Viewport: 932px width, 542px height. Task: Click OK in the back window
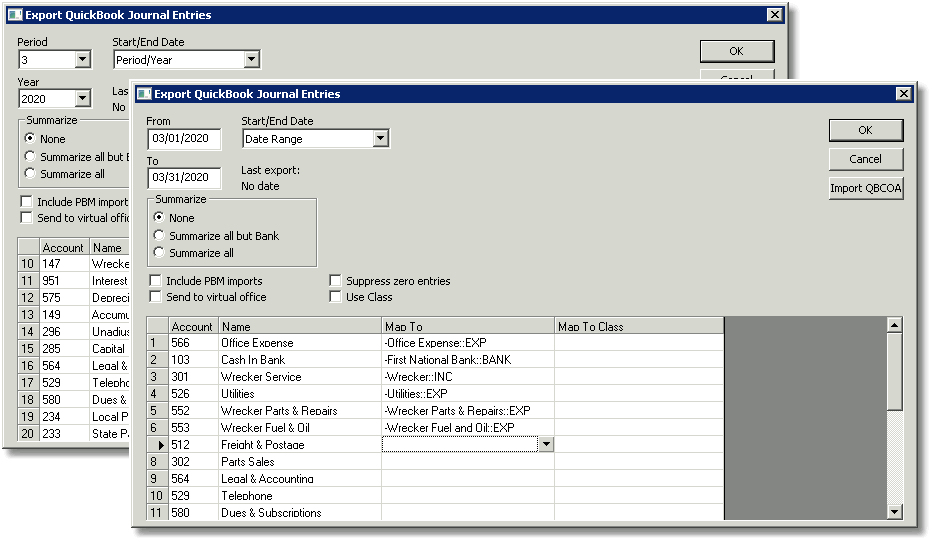pyautogui.click(x=736, y=51)
